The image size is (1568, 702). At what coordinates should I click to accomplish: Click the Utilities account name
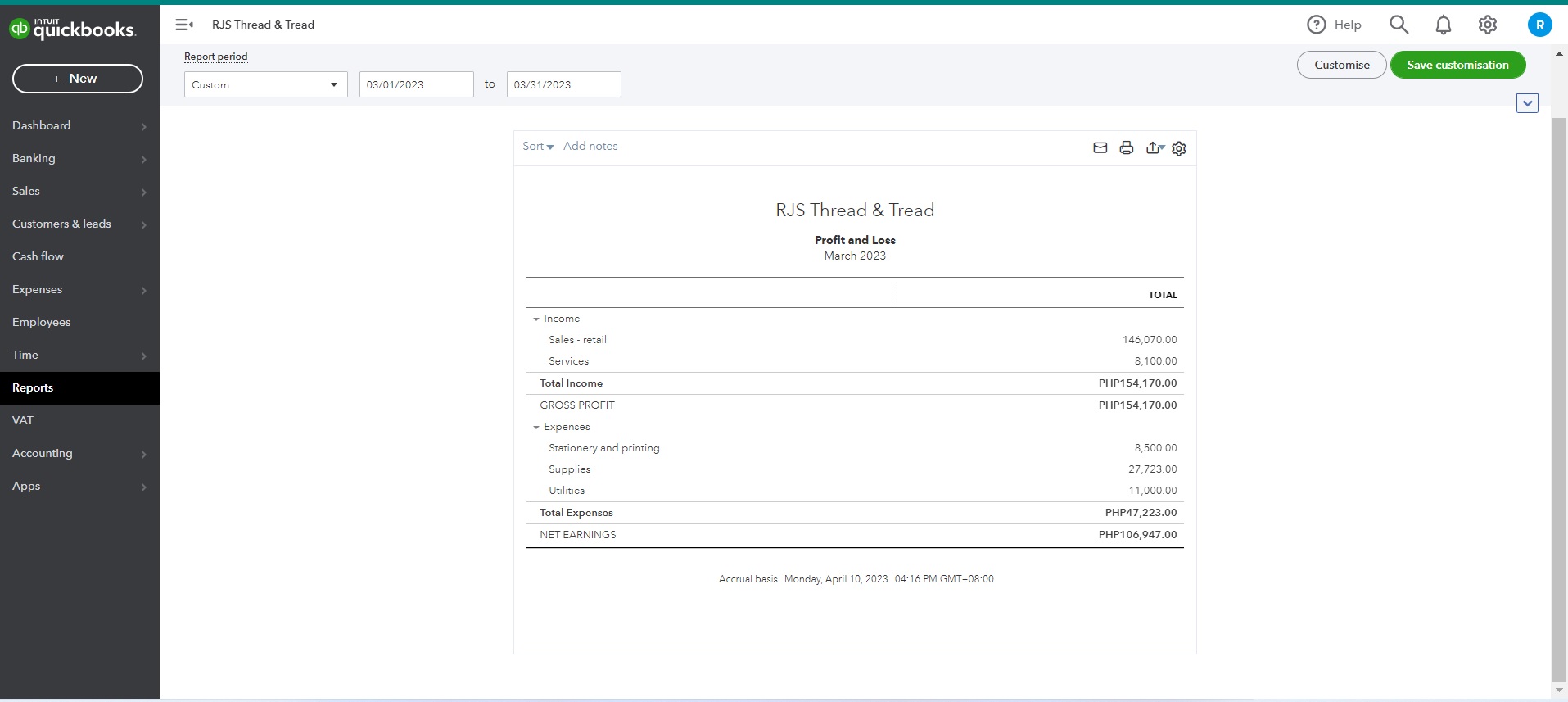coord(567,491)
